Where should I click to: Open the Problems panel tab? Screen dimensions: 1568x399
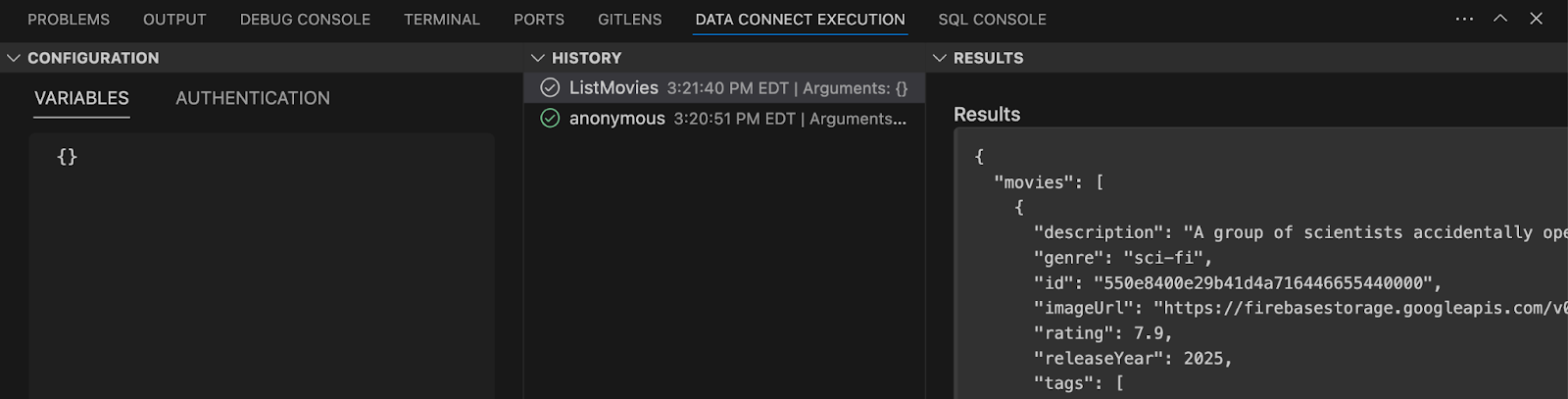point(69,19)
